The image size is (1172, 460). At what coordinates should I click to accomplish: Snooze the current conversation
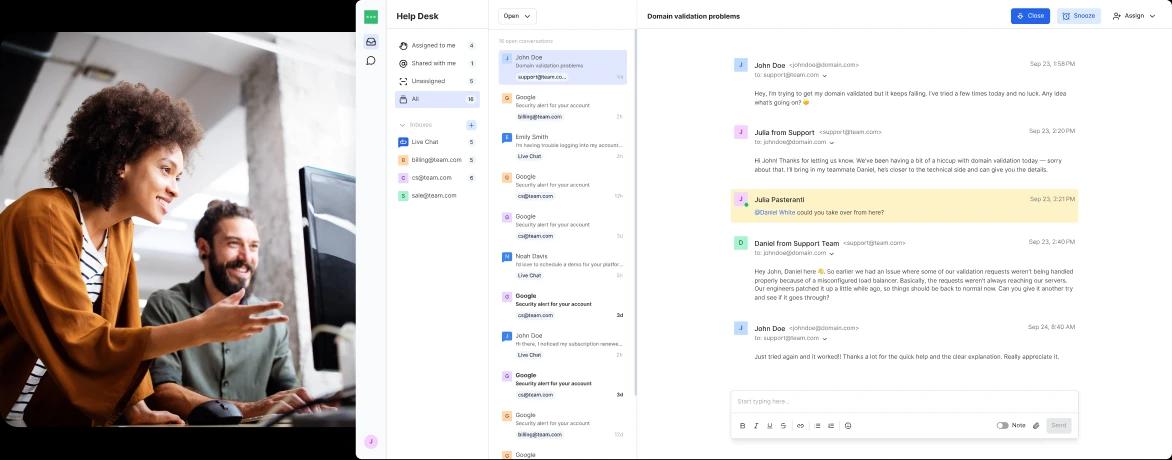(1078, 16)
